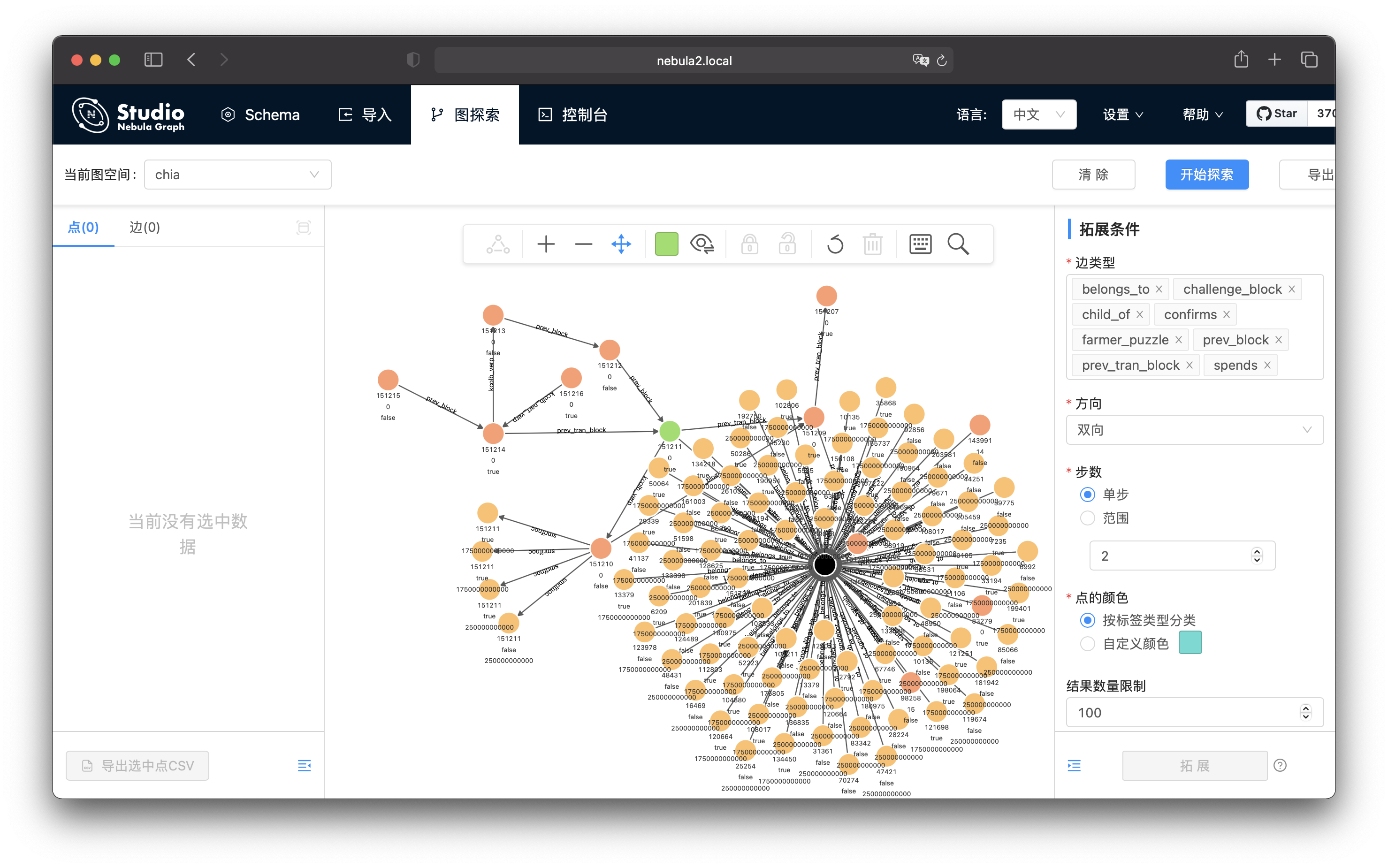Switch to the 图探索 tab
Image resolution: width=1388 pixels, height=868 pixels.
pos(465,115)
